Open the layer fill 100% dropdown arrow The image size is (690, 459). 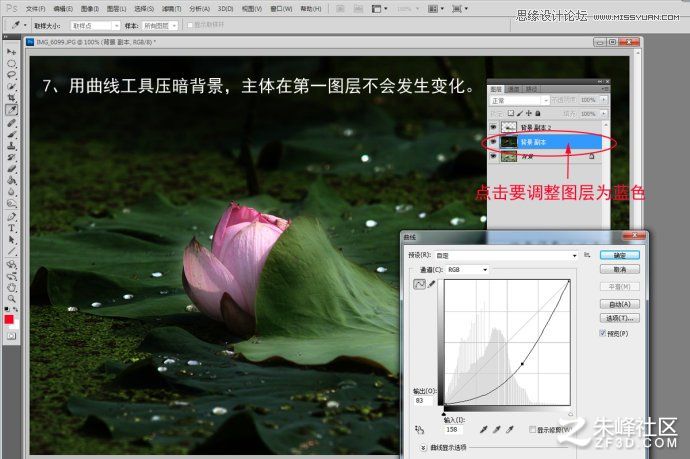coord(604,114)
